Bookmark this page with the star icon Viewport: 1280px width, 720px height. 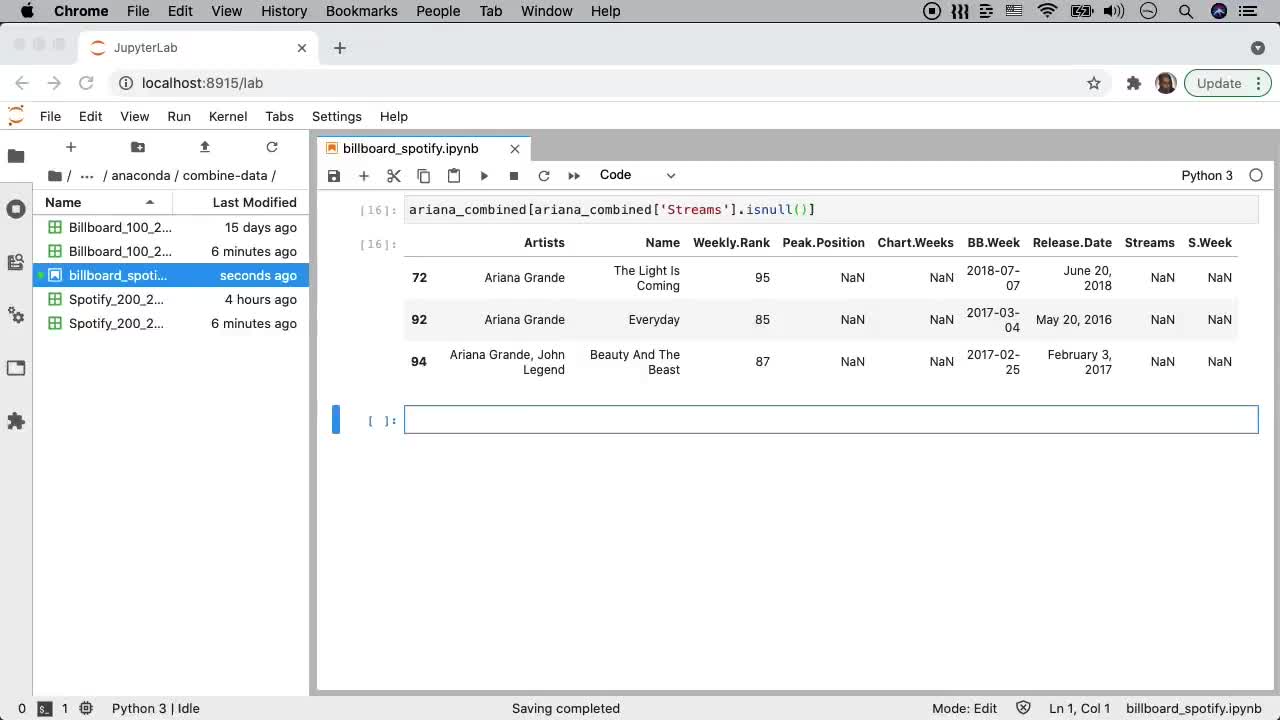[x=1094, y=83]
